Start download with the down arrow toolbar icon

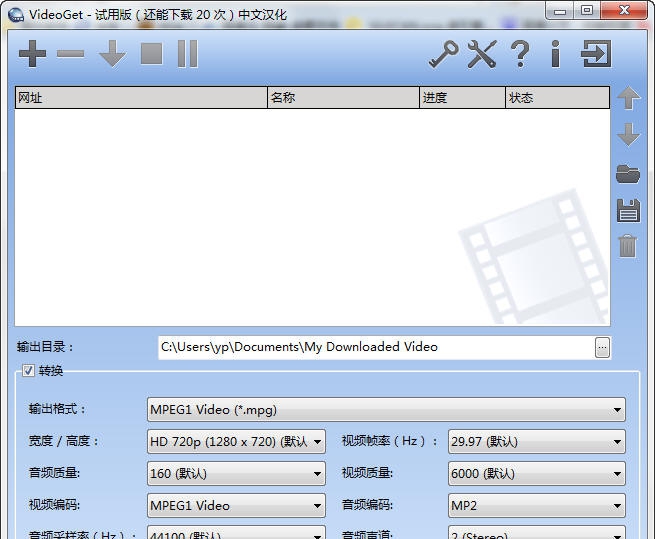coord(112,53)
